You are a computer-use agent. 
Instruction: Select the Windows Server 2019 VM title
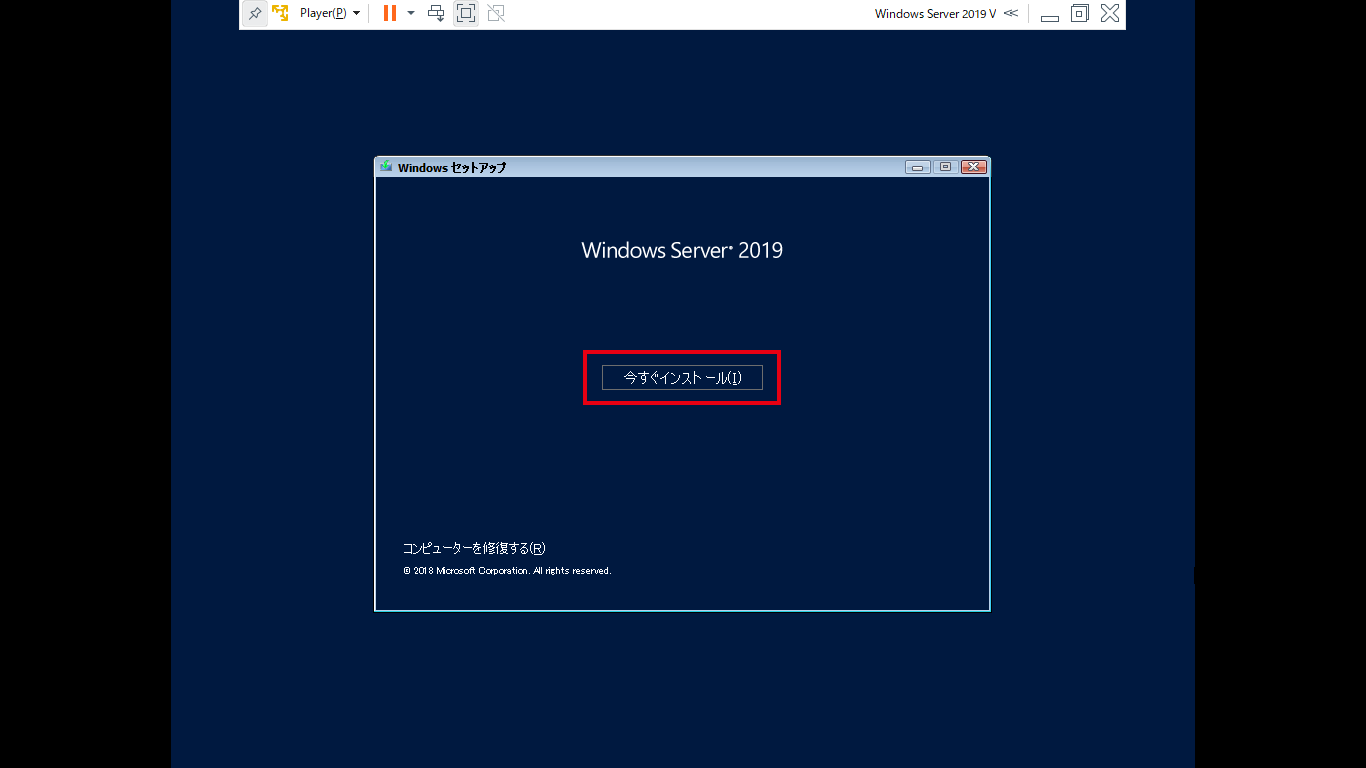[x=935, y=14]
